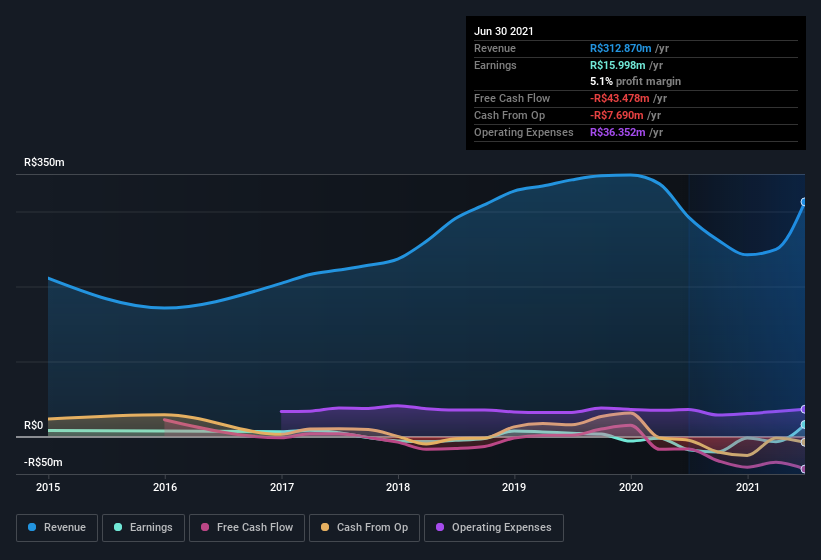
Task: Click the orange Cash From Op legend dot
Action: 325,527
